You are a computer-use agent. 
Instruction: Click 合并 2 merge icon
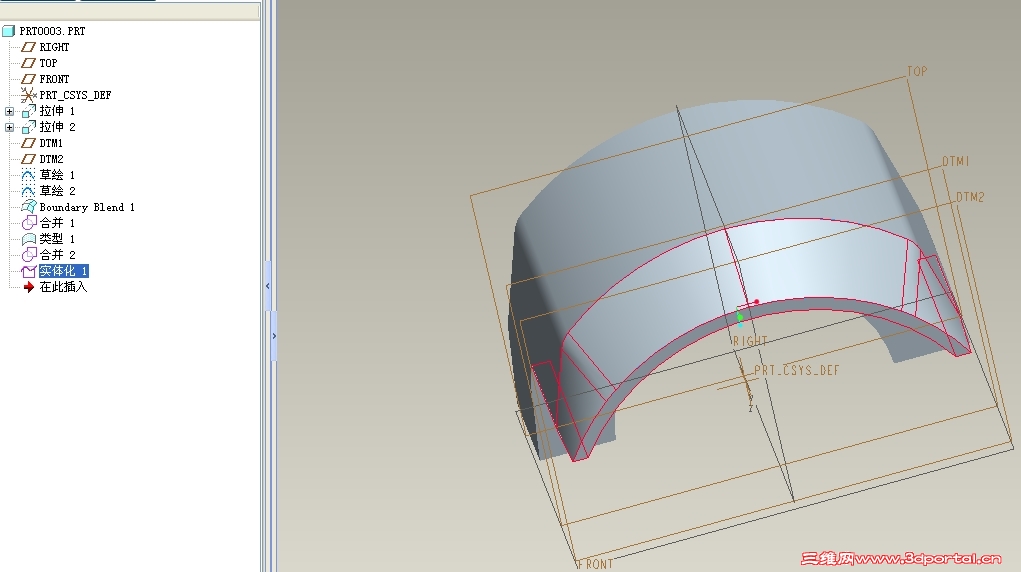tap(29, 255)
